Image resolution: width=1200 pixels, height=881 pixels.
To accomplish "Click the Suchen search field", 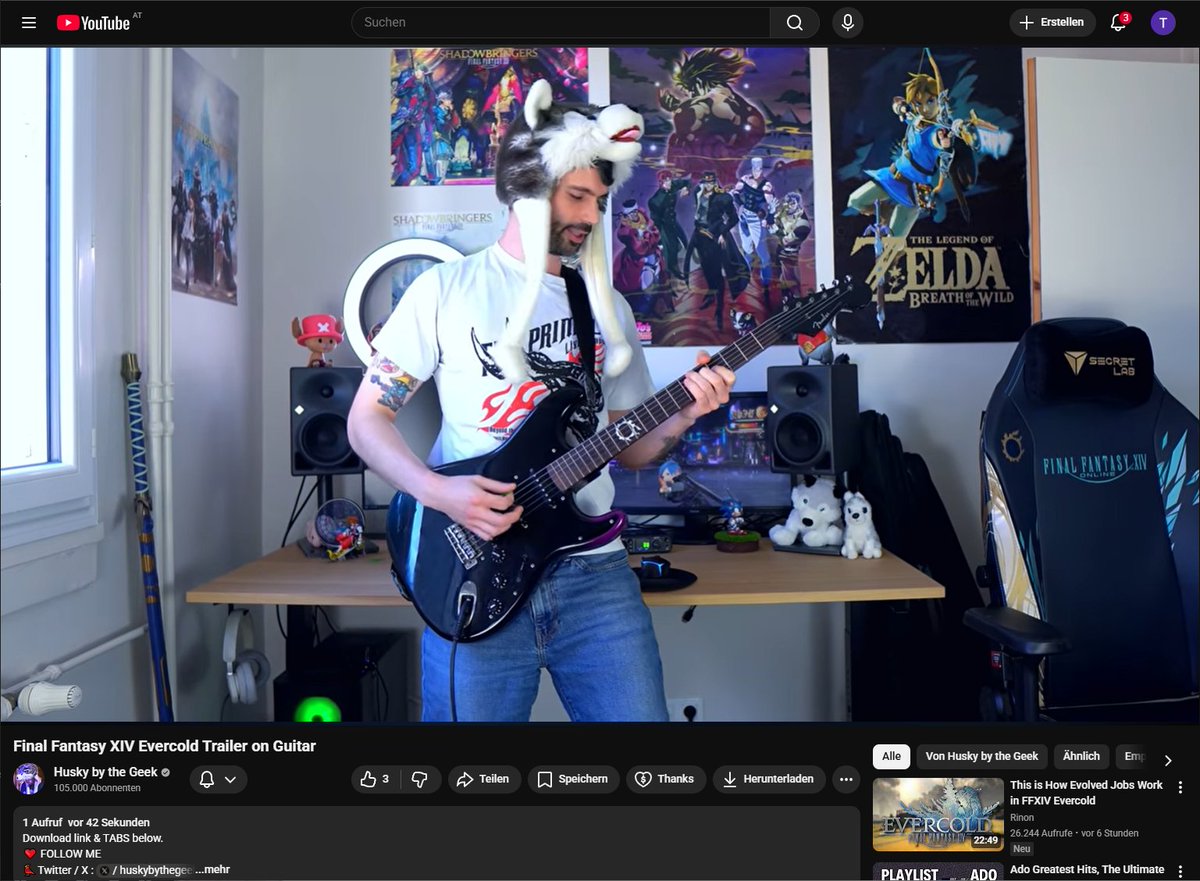I will tap(561, 22).
